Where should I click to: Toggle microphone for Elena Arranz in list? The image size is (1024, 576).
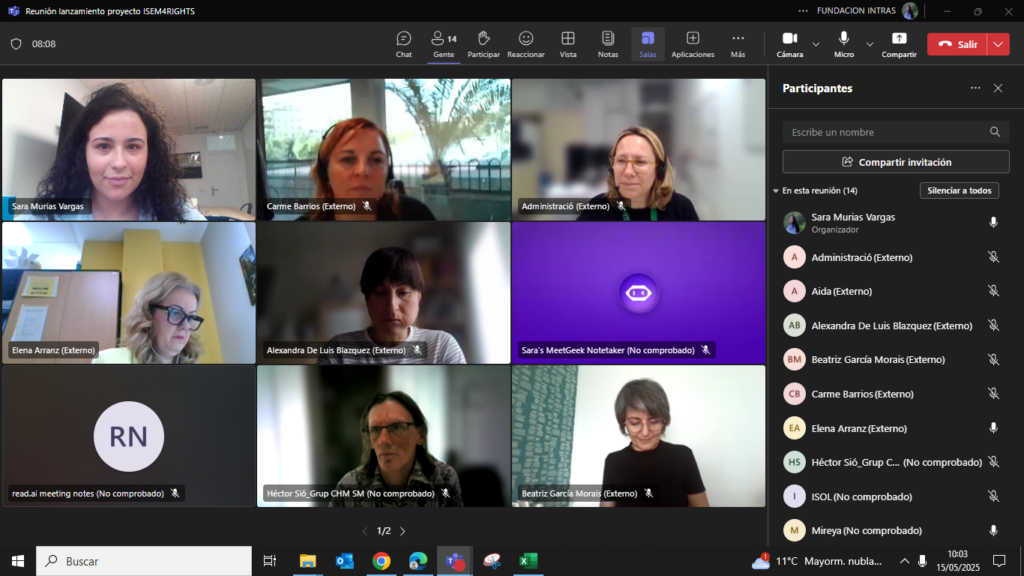(x=993, y=428)
